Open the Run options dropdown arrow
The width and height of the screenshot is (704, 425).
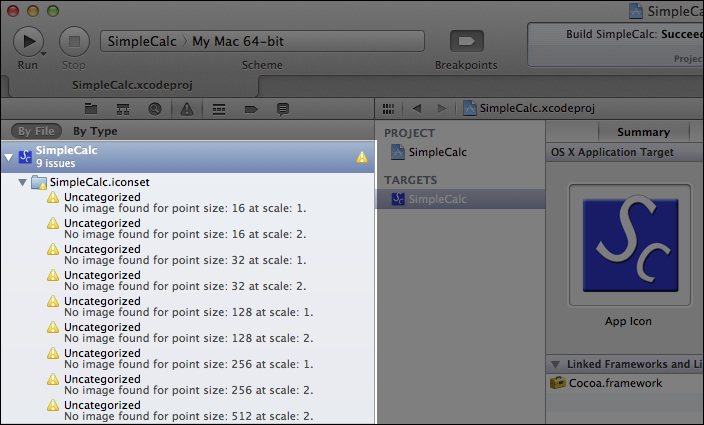click(x=44, y=54)
